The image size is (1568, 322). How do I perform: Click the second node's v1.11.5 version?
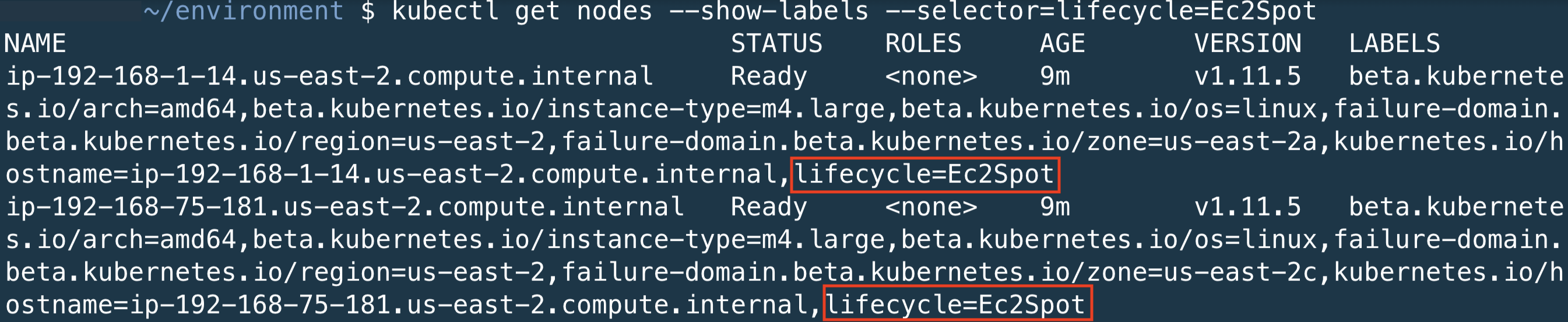tap(1247, 207)
